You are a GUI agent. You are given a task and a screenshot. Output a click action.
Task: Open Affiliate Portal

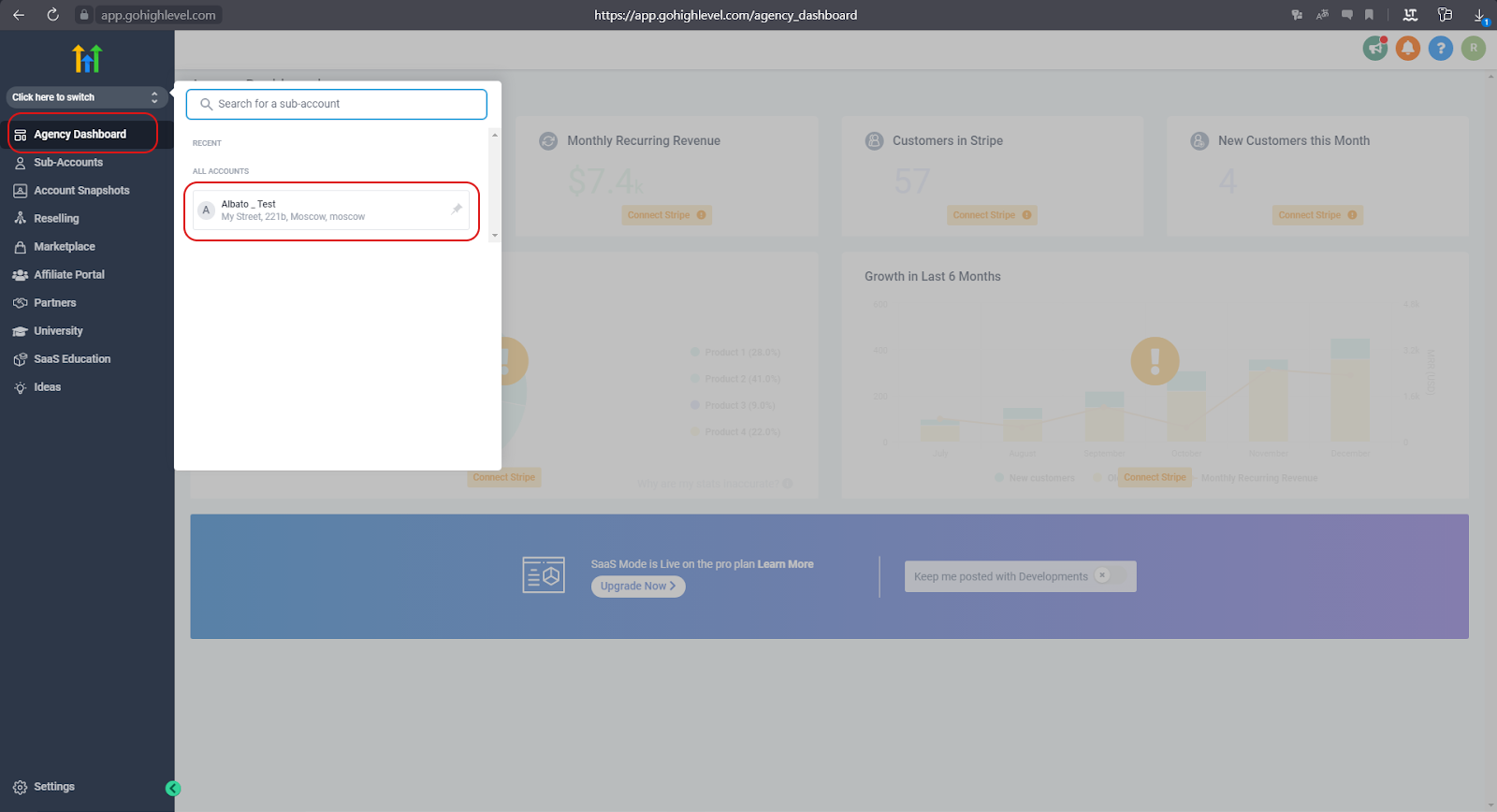[x=69, y=275]
